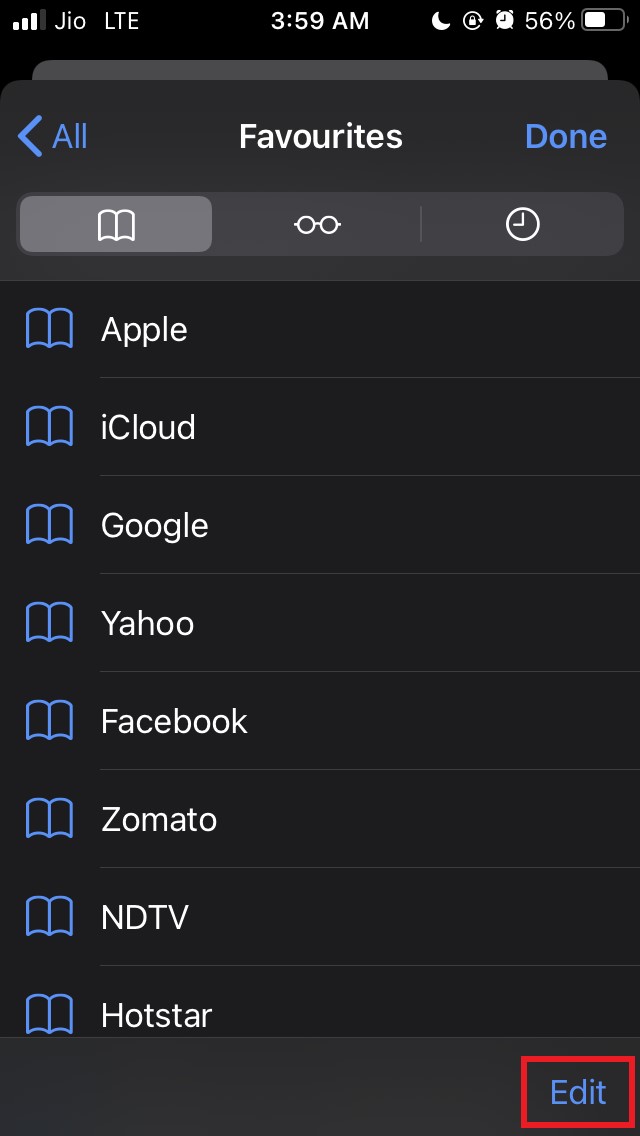Click the bookmark icon beside Hotstar

(50, 1014)
